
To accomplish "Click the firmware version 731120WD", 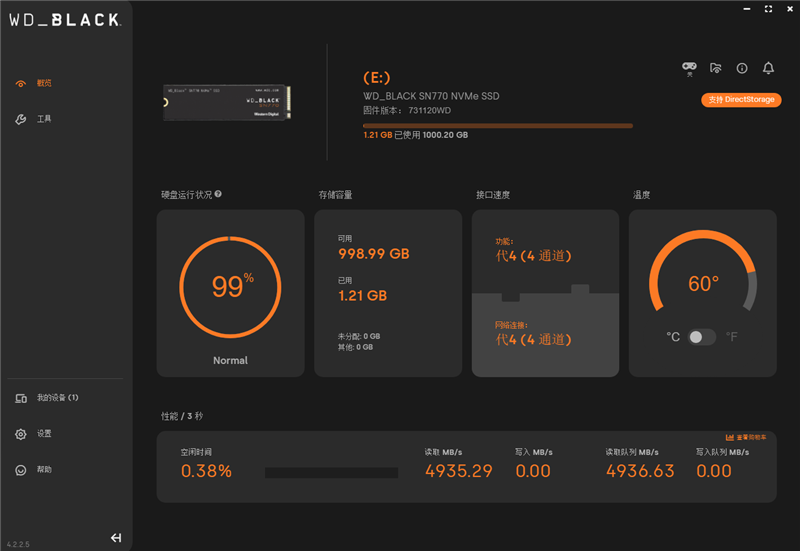I will 430,111.
